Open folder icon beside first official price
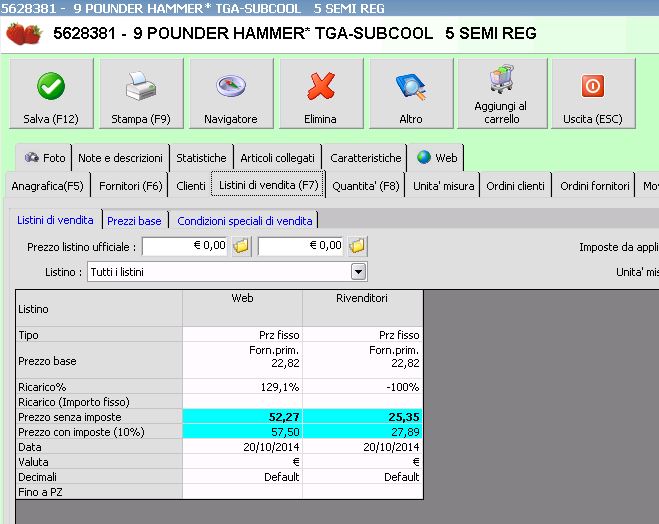659x524 pixels. point(241,246)
